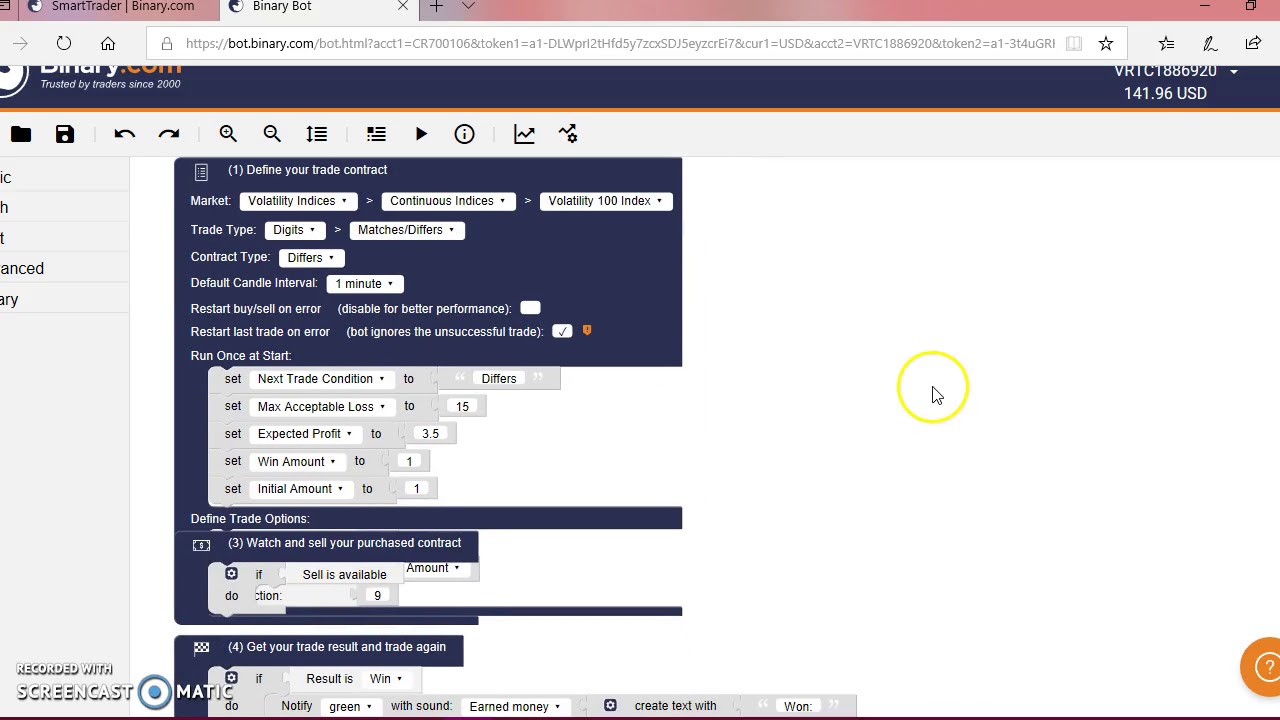Screen dimensions: 1280x720
Task: Open the info circle icon in toolbar
Action: (x=464, y=134)
